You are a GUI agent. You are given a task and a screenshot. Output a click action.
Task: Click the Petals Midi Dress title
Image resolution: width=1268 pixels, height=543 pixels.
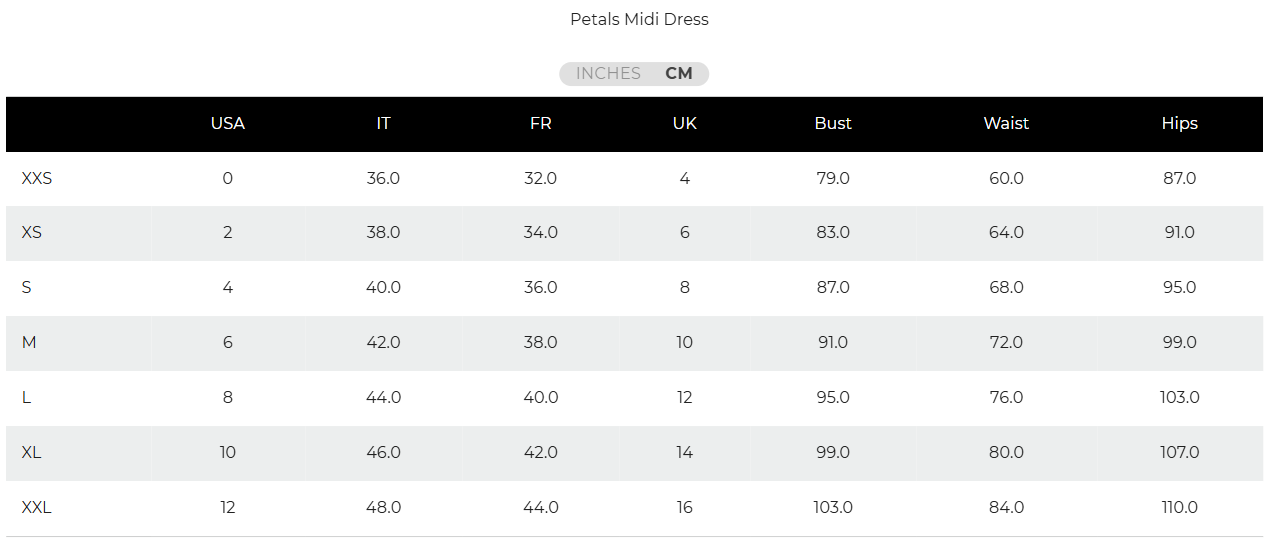pos(639,19)
